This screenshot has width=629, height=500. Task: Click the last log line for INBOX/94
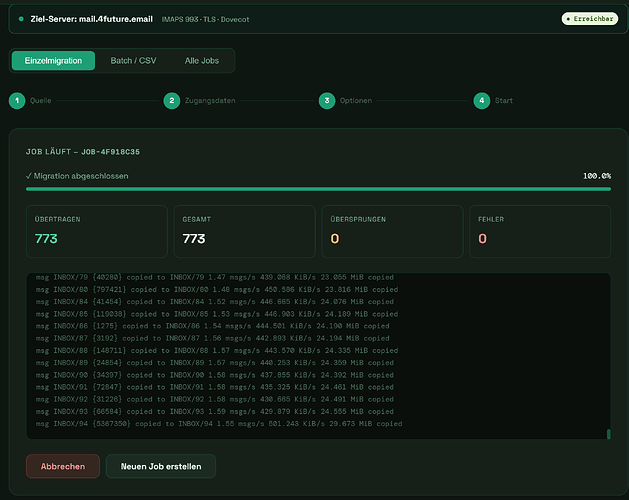[220, 424]
